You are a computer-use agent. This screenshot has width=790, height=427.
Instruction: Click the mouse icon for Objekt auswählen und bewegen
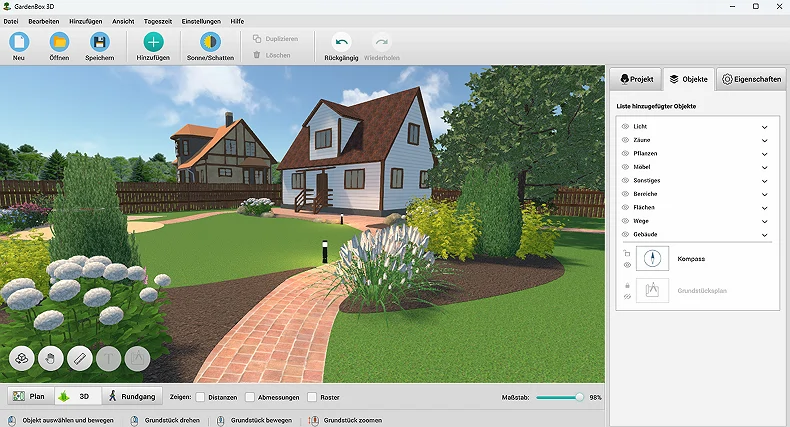(12, 420)
